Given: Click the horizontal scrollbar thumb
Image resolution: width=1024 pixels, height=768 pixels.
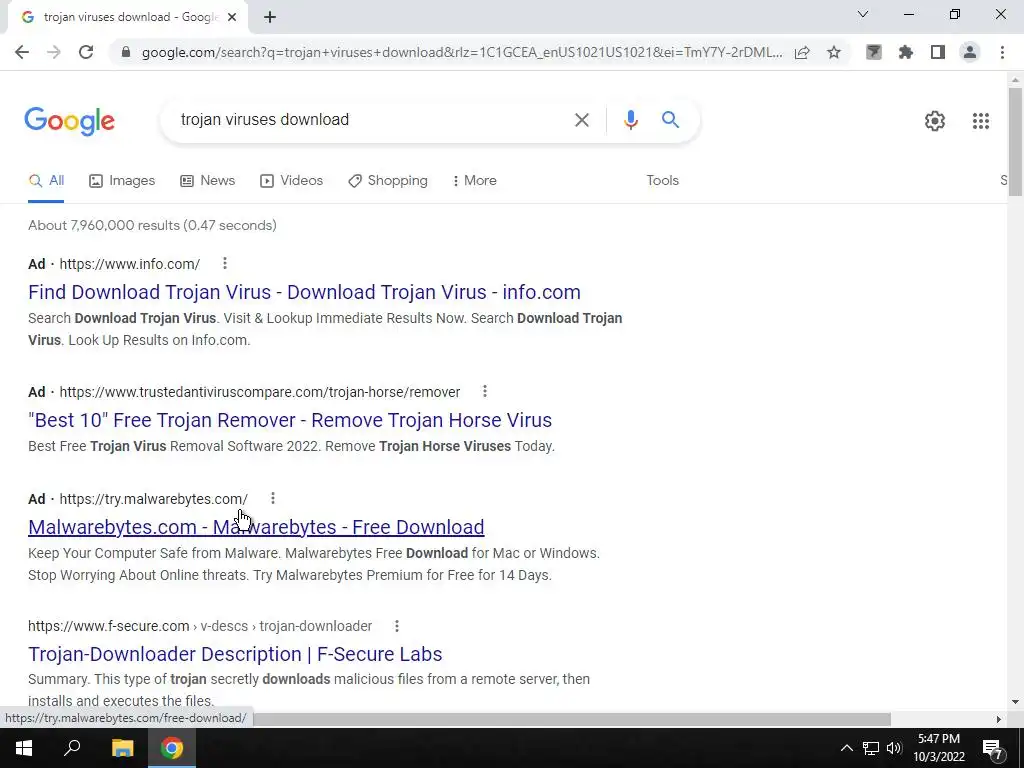Looking at the screenshot, I should tap(571, 719).
